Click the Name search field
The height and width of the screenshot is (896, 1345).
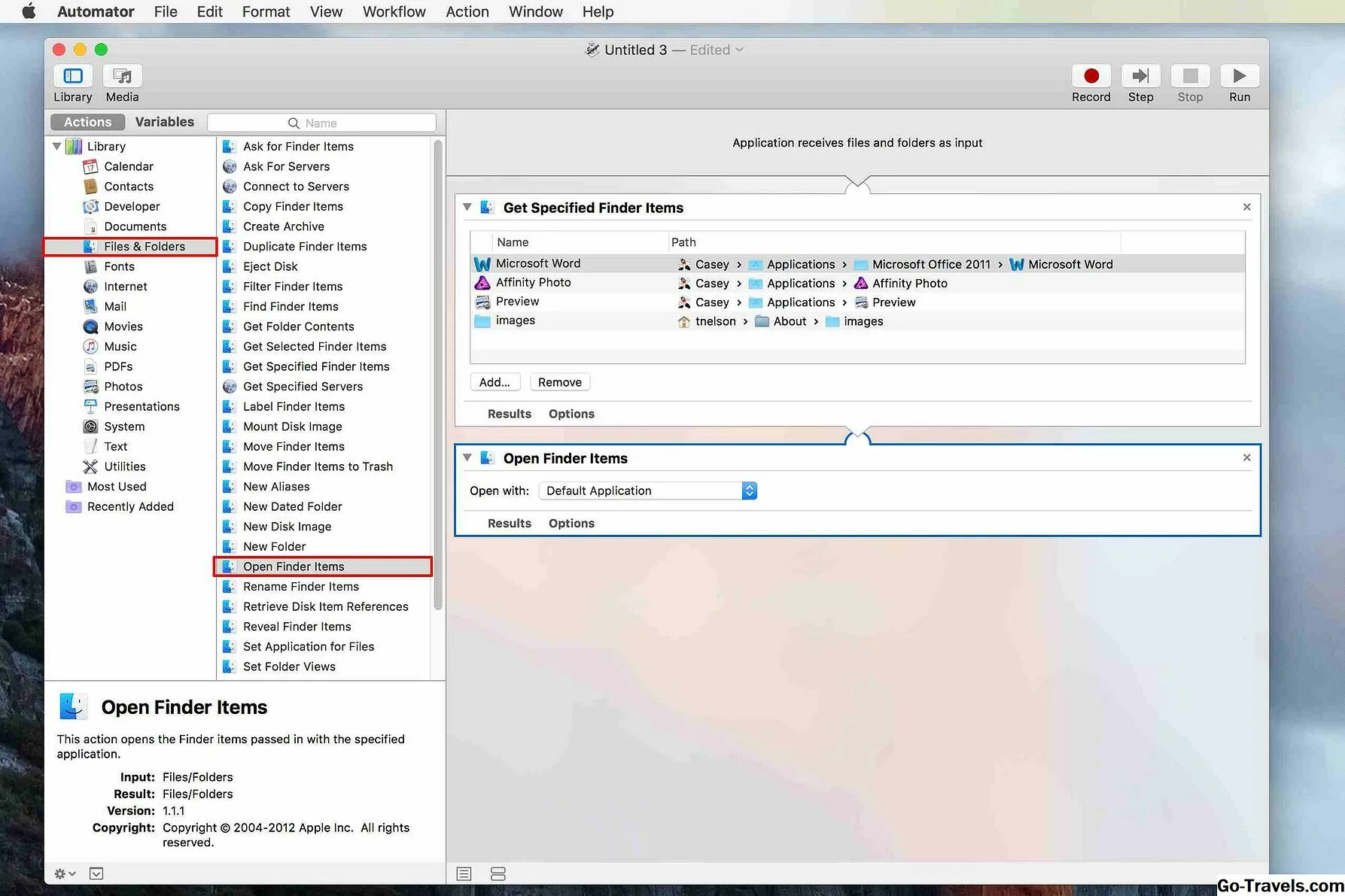[x=321, y=123]
